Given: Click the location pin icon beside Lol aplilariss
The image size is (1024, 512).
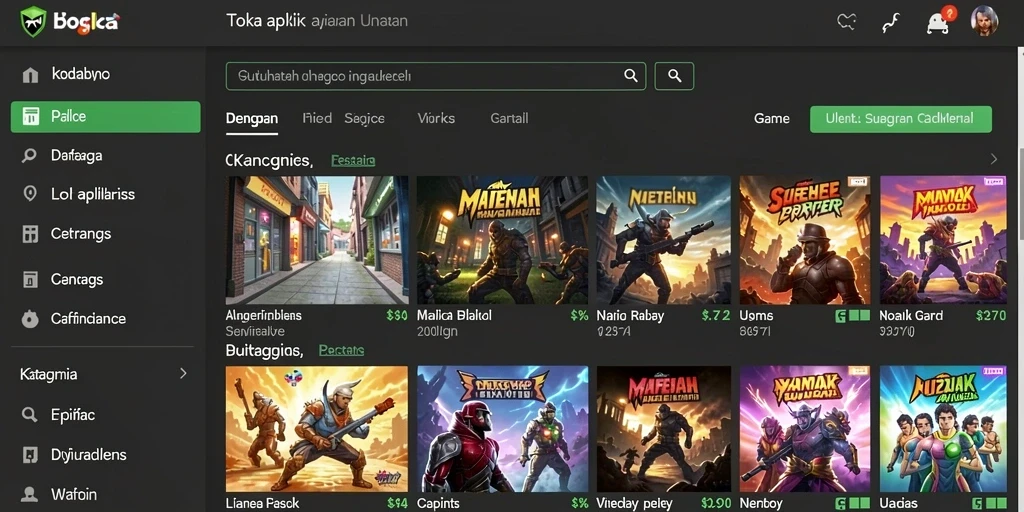Looking at the screenshot, I should coord(29,194).
